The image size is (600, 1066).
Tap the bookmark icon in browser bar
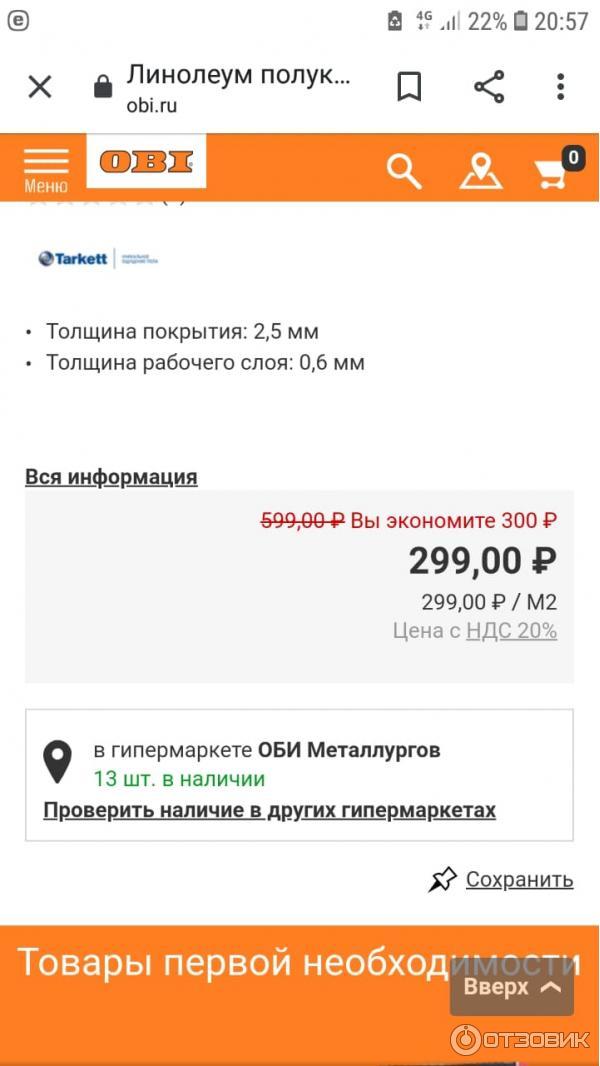coord(409,87)
